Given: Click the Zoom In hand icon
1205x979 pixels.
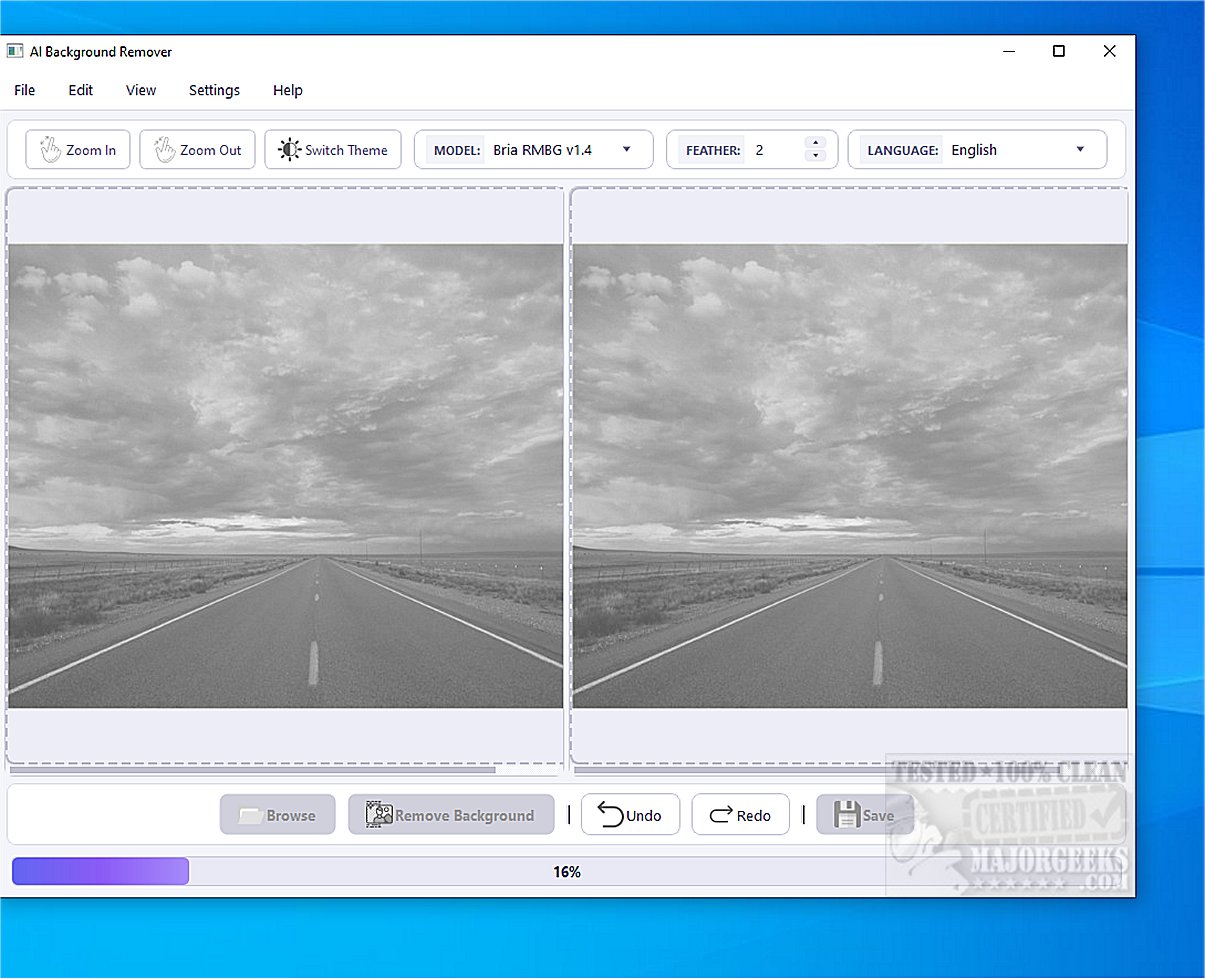Looking at the screenshot, I should tap(50, 150).
